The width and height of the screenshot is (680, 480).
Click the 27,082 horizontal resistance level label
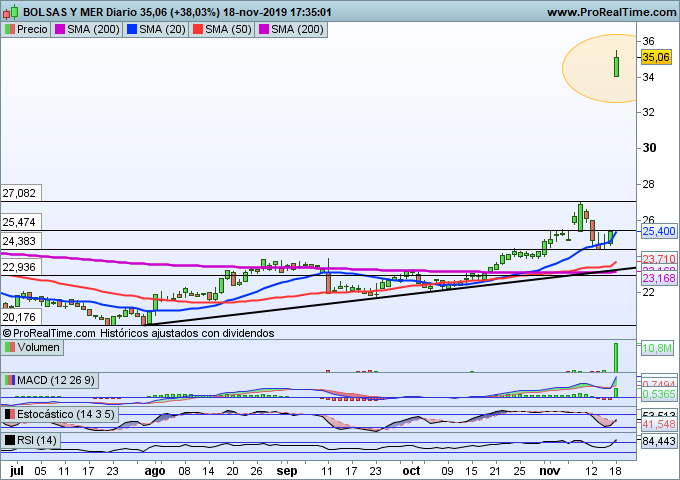(x=19, y=193)
